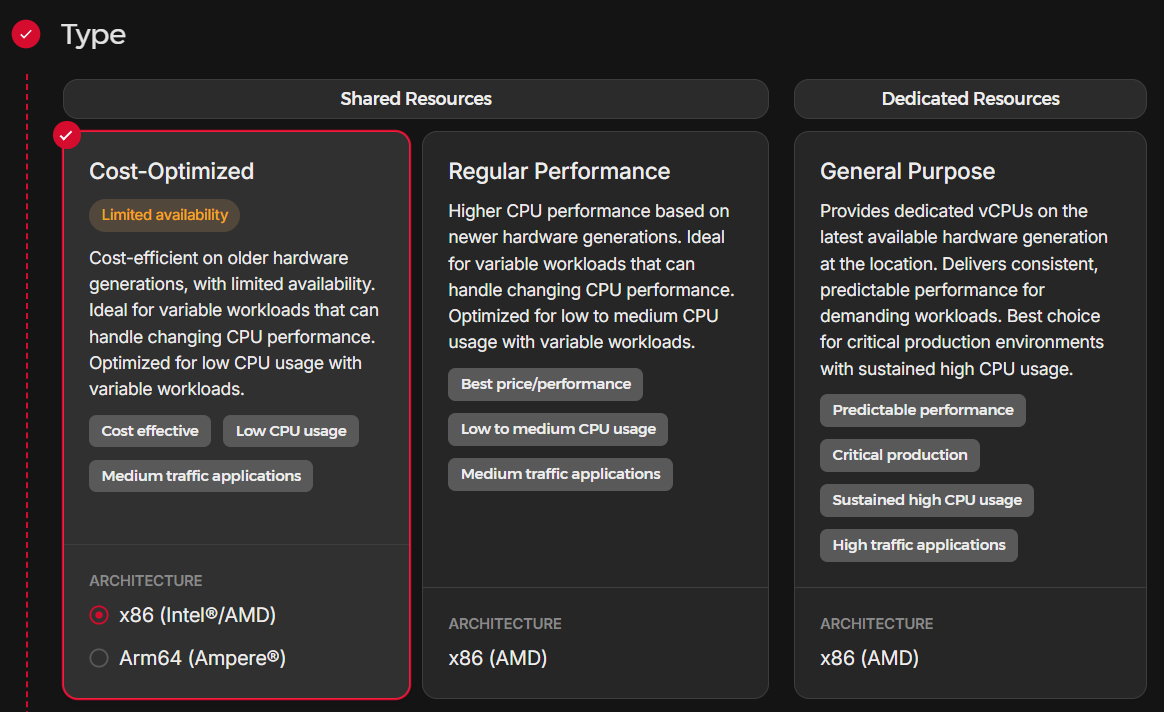
Task: Click the Limited availability badge
Action: pyautogui.click(x=165, y=215)
